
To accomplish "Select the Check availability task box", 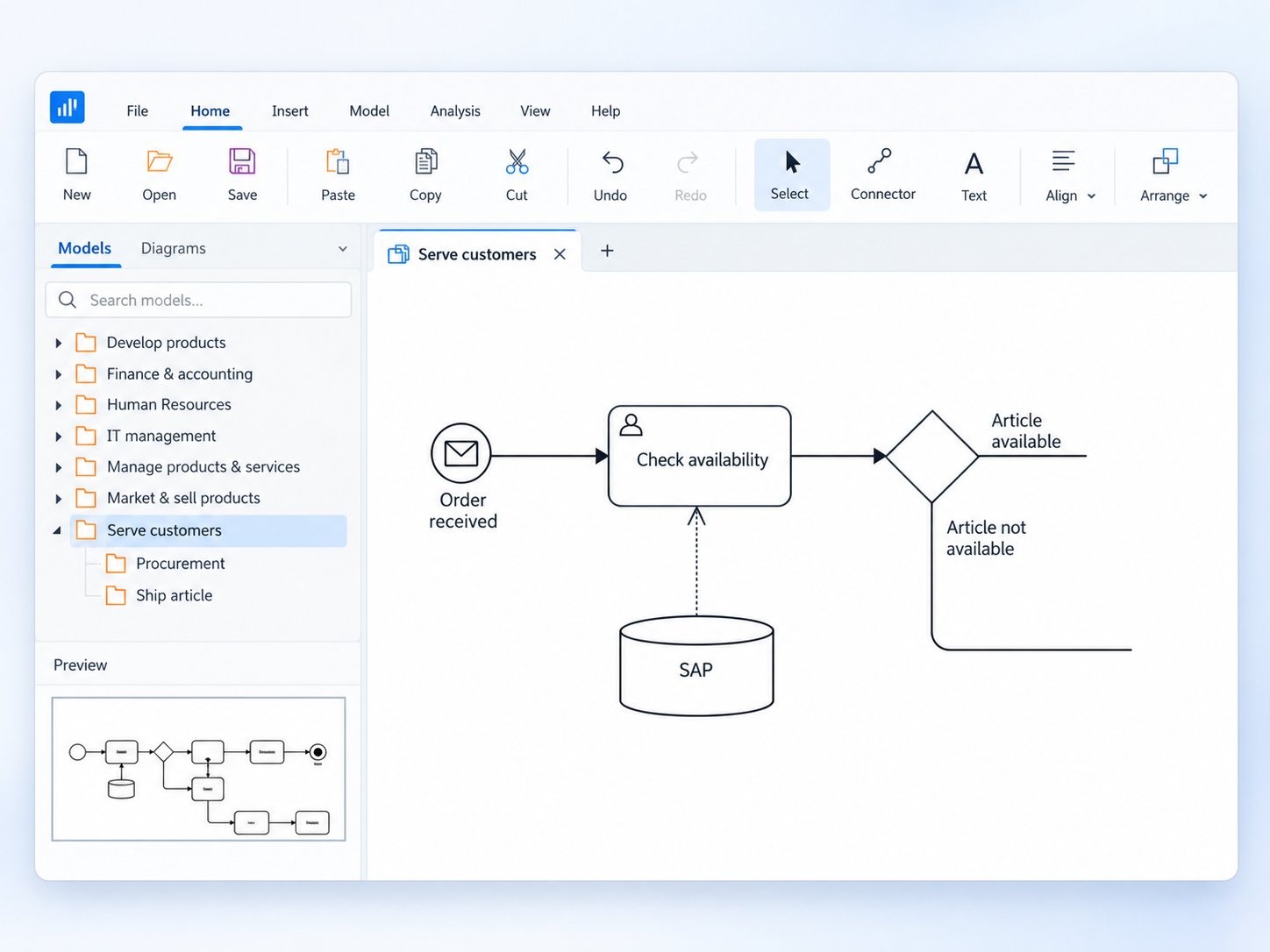I will point(700,456).
